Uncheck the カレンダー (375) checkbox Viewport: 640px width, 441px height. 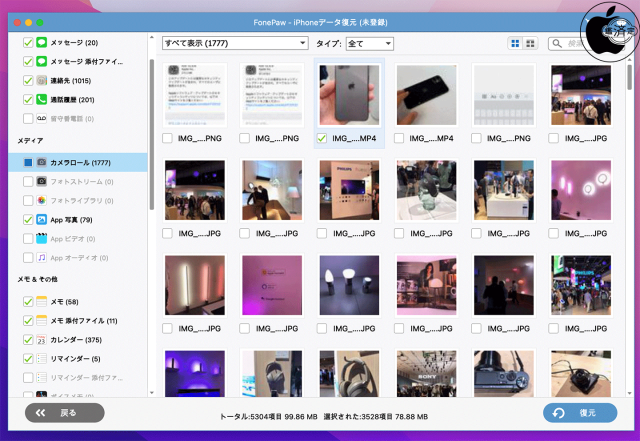point(28,340)
